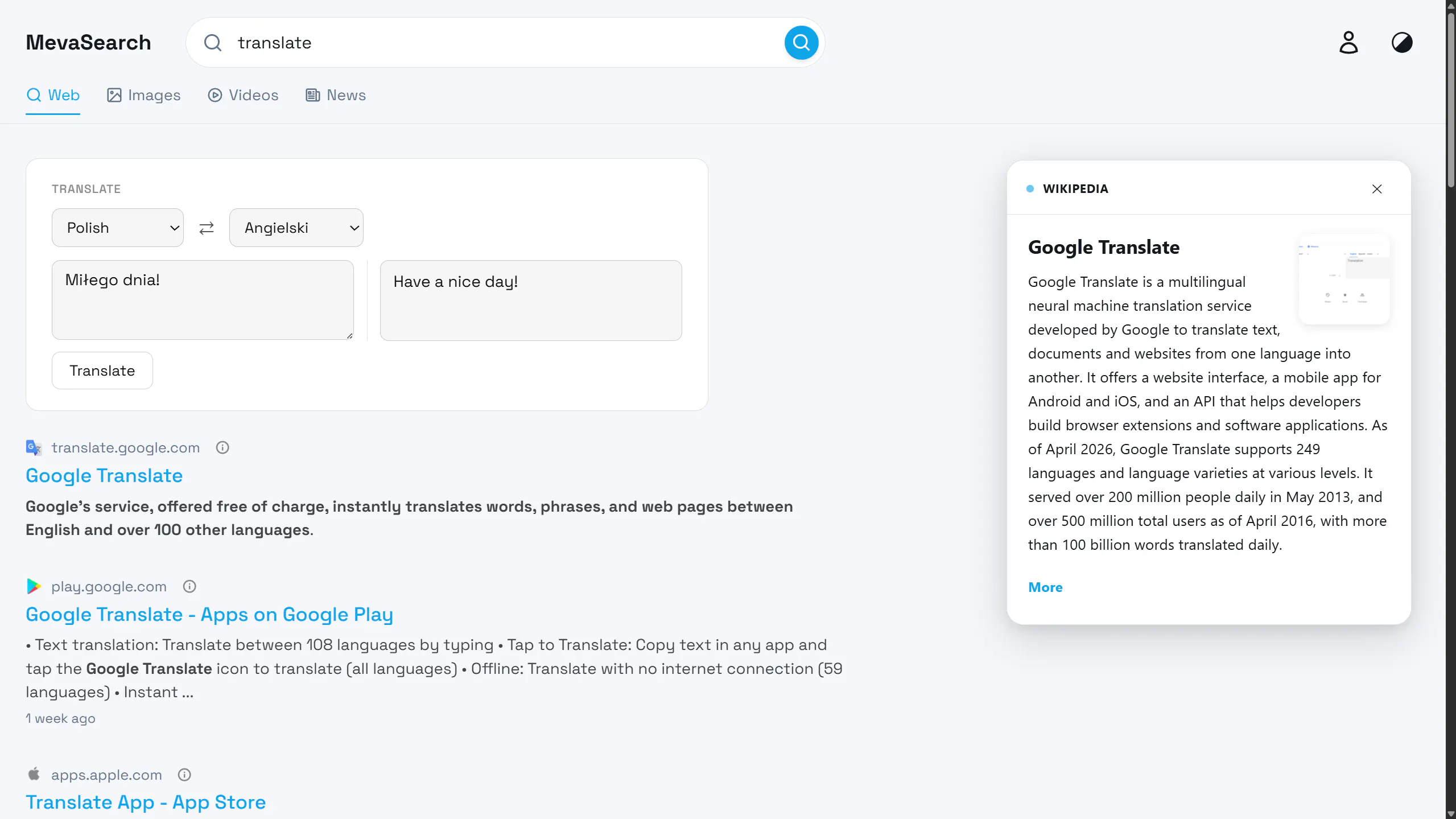Click More in the Wikipedia panel
This screenshot has width=1456, height=819.
1045,587
